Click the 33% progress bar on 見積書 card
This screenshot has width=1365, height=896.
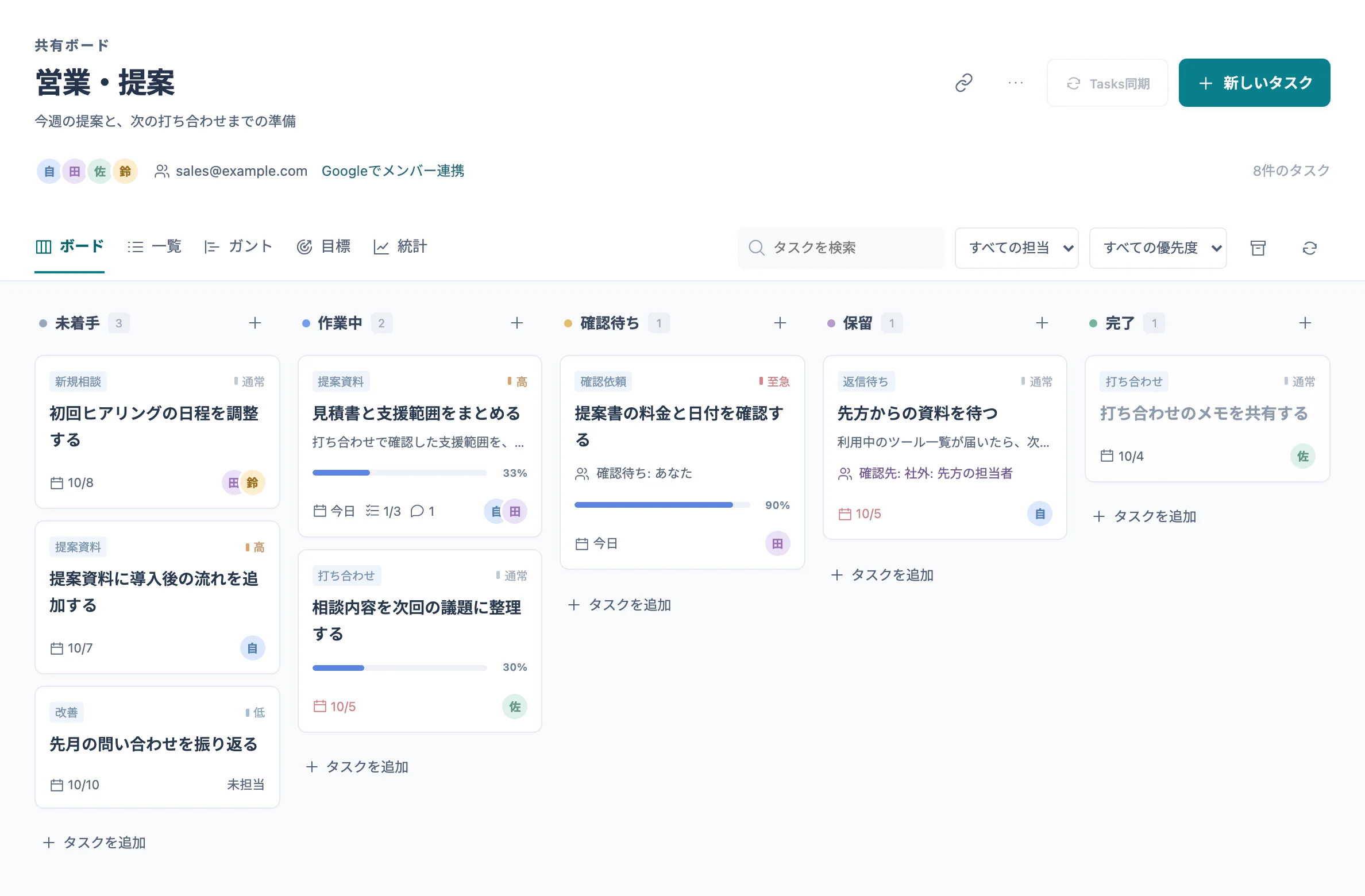click(x=399, y=473)
